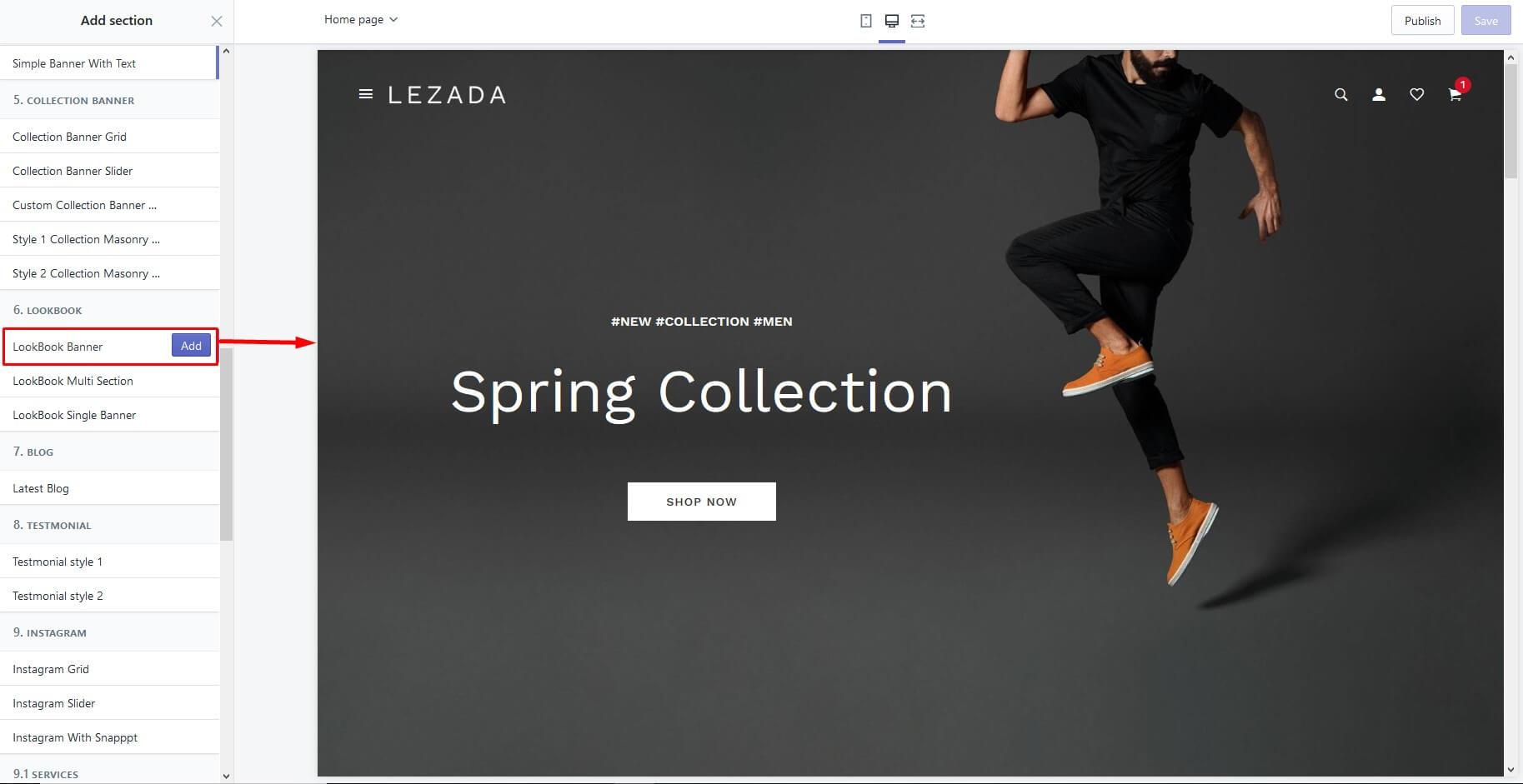
Task: Open the hamburger menu beside LEZADA
Action: tap(365, 94)
